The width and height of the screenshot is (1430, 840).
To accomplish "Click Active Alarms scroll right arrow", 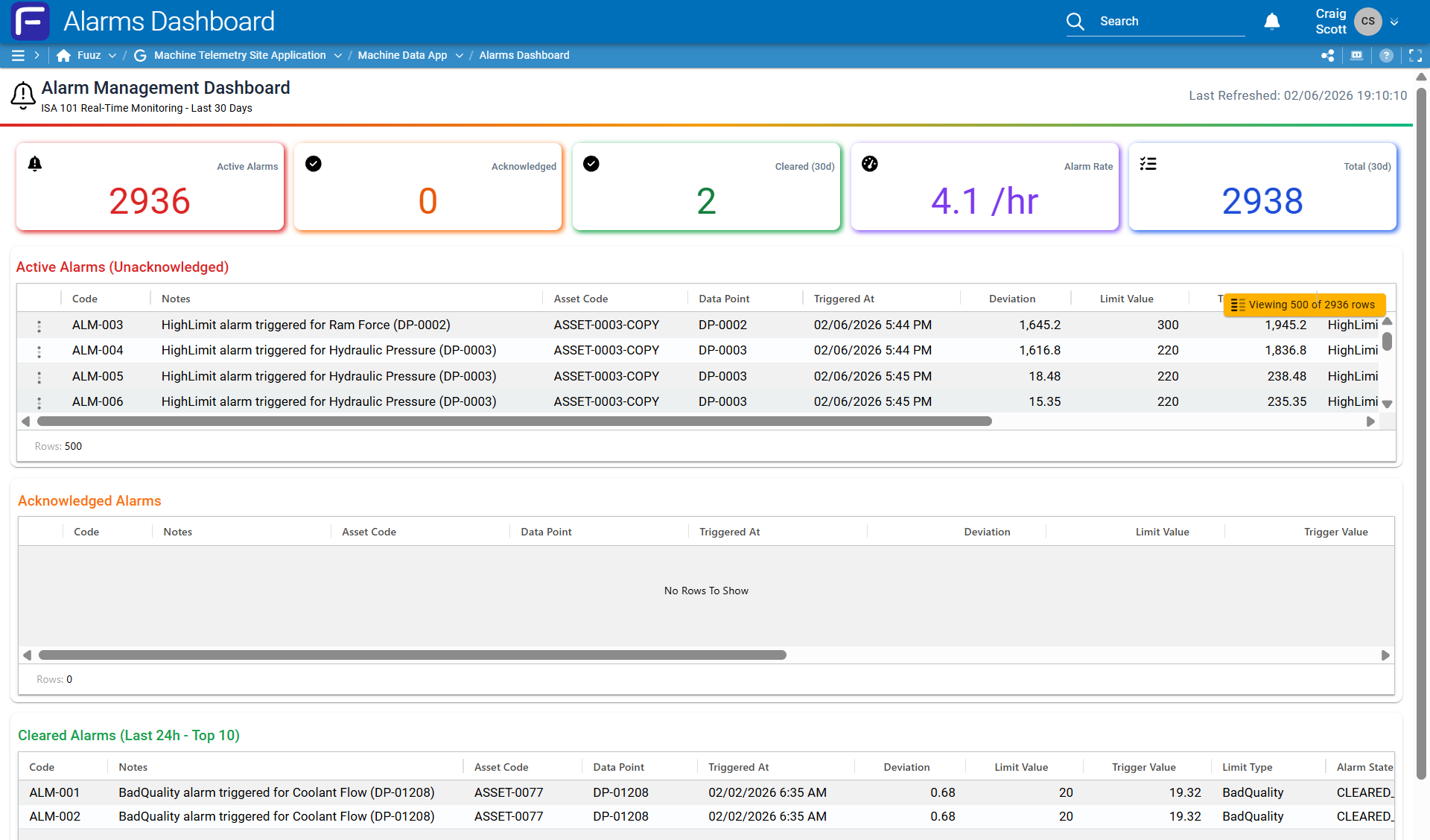I will pyautogui.click(x=1370, y=421).
